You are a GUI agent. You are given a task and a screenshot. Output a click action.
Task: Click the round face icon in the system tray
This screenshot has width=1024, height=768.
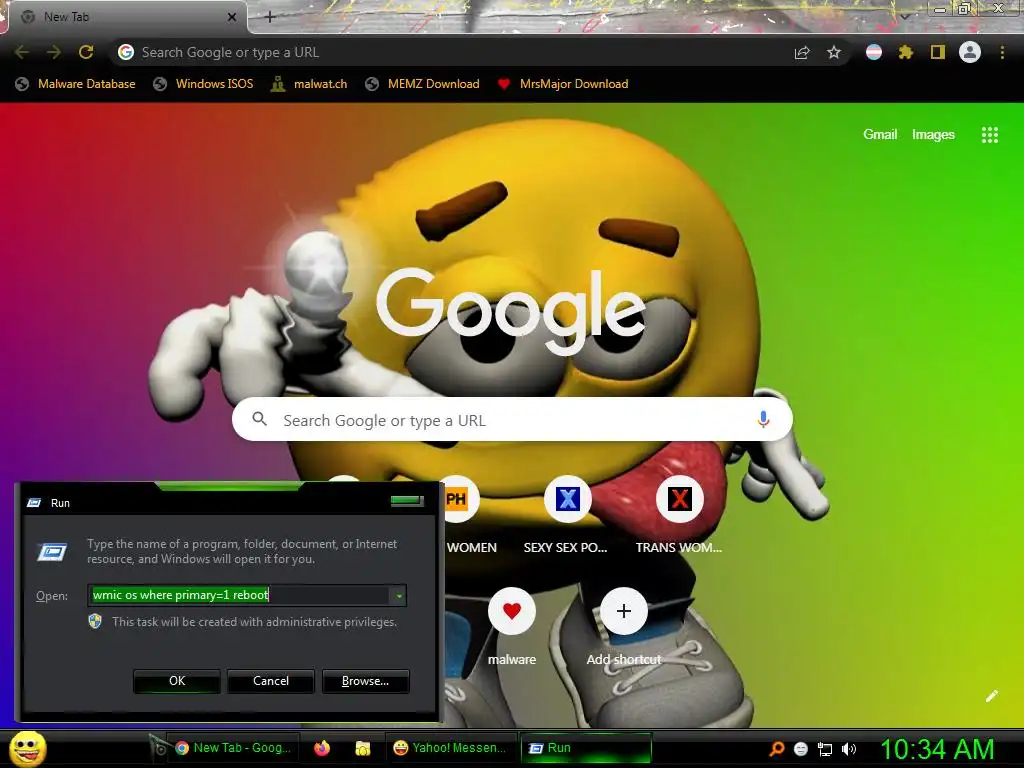[801, 749]
